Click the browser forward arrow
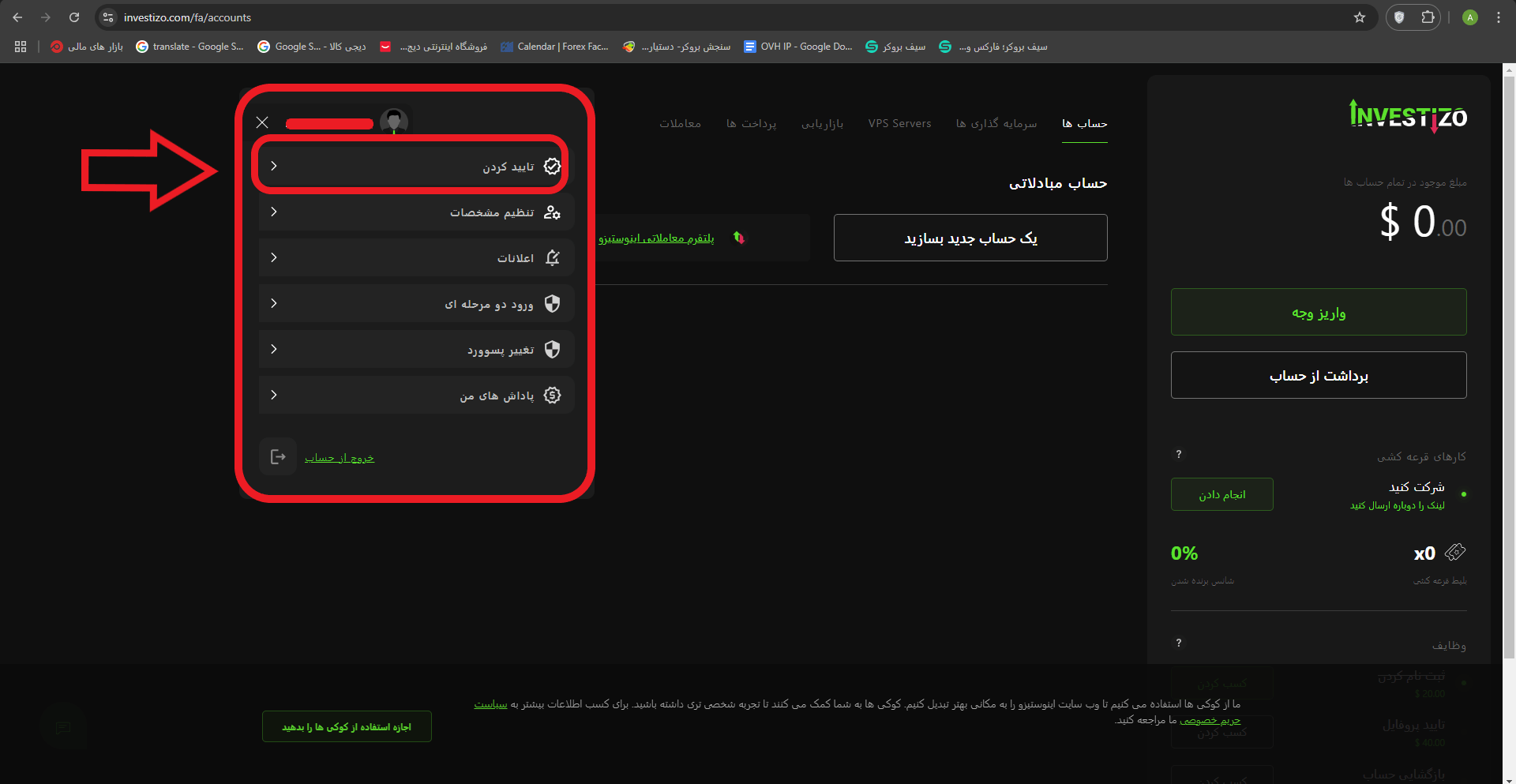This screenshot has height=784, width=1516. (x=46, y=17)
